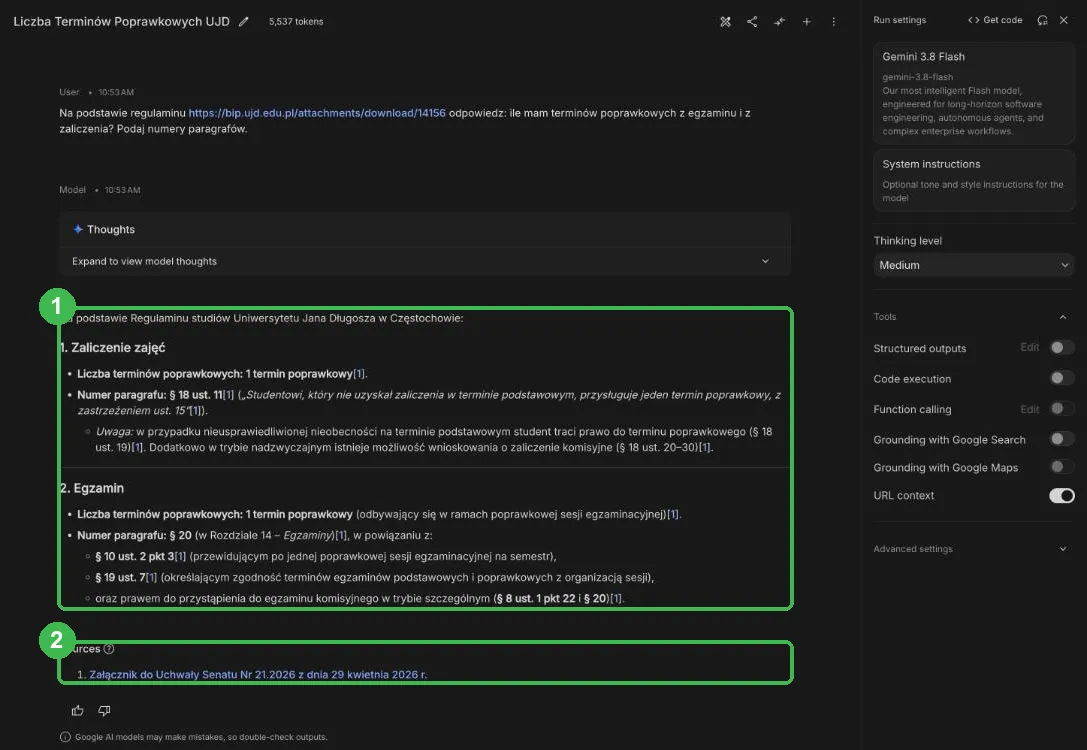Click the 'Google AI models may make mistakes' disclaimer
Viewport: 1087px width, 750px height.
click(201, 737)
